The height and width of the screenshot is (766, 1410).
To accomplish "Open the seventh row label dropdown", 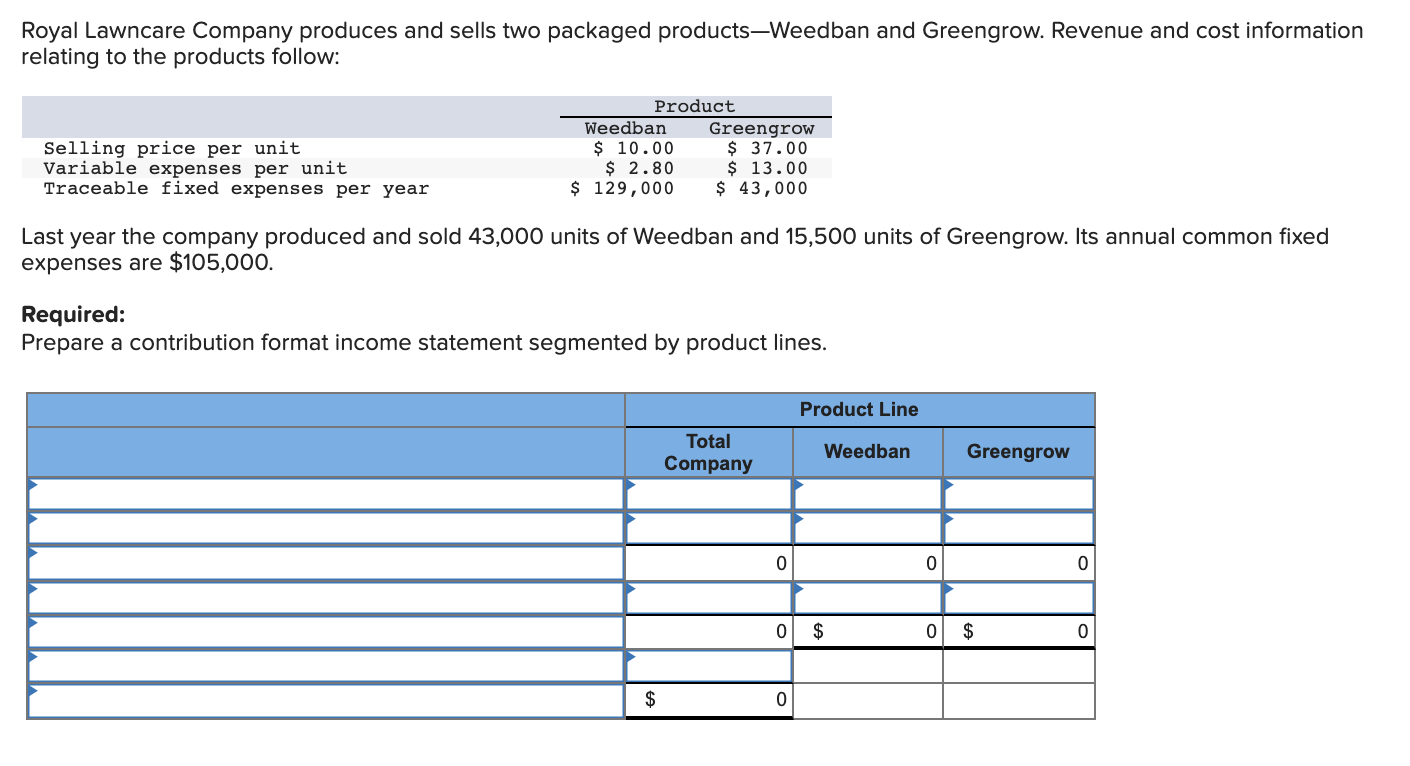I will coord(326,701).
